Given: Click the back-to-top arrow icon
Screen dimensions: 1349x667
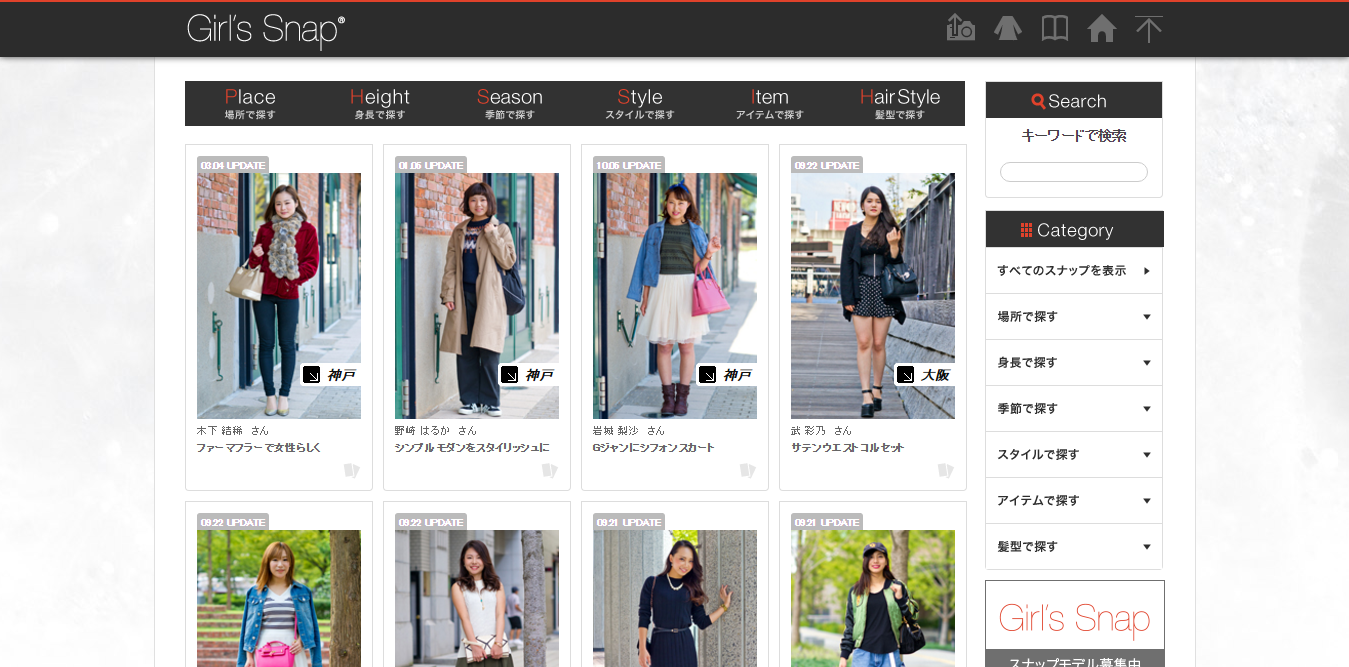Looking at the screenshot, I should click(x=1148, y=28).
